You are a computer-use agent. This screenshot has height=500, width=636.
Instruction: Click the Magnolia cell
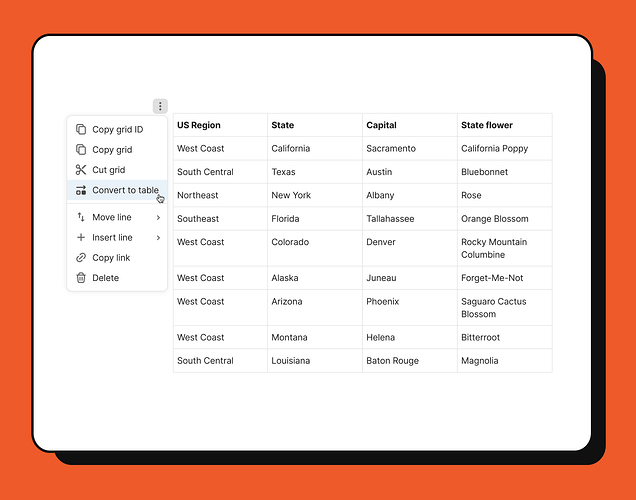point(505,361)
